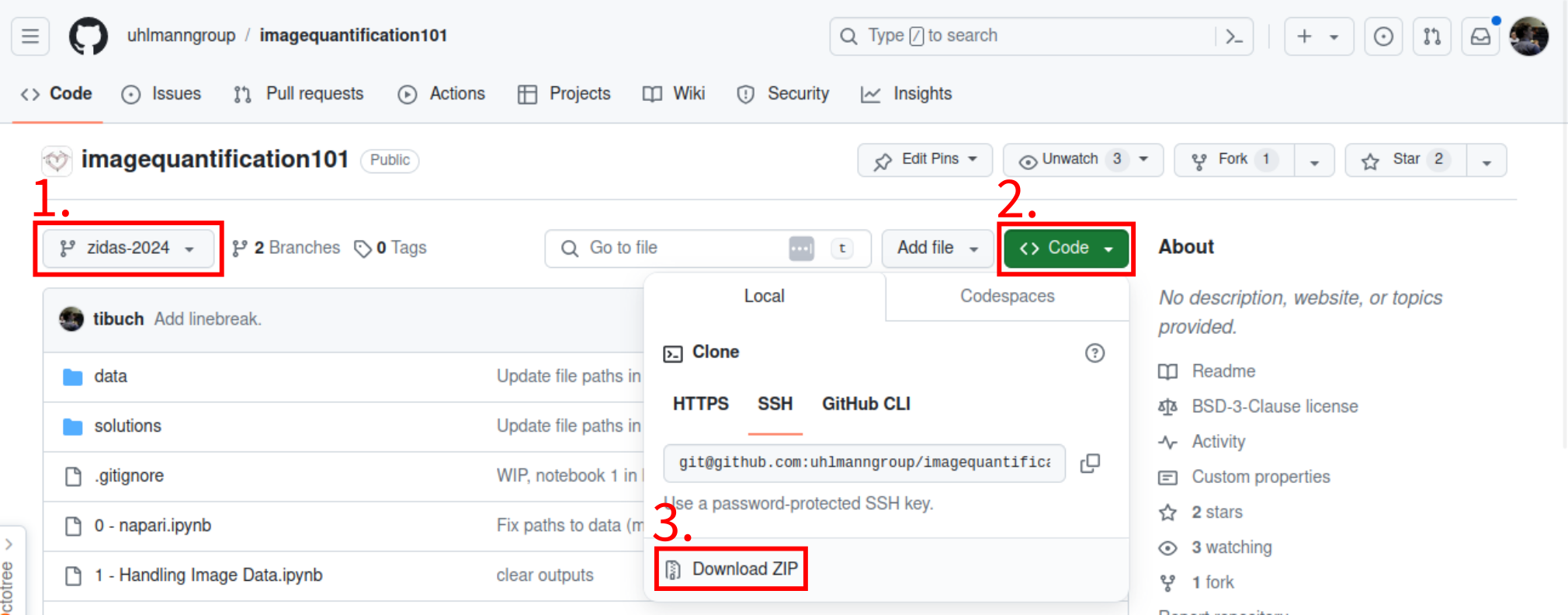Click the WIP, notebook 1 commit message
The height and width of the screenshot is (615, 1568).
(570, 476)
